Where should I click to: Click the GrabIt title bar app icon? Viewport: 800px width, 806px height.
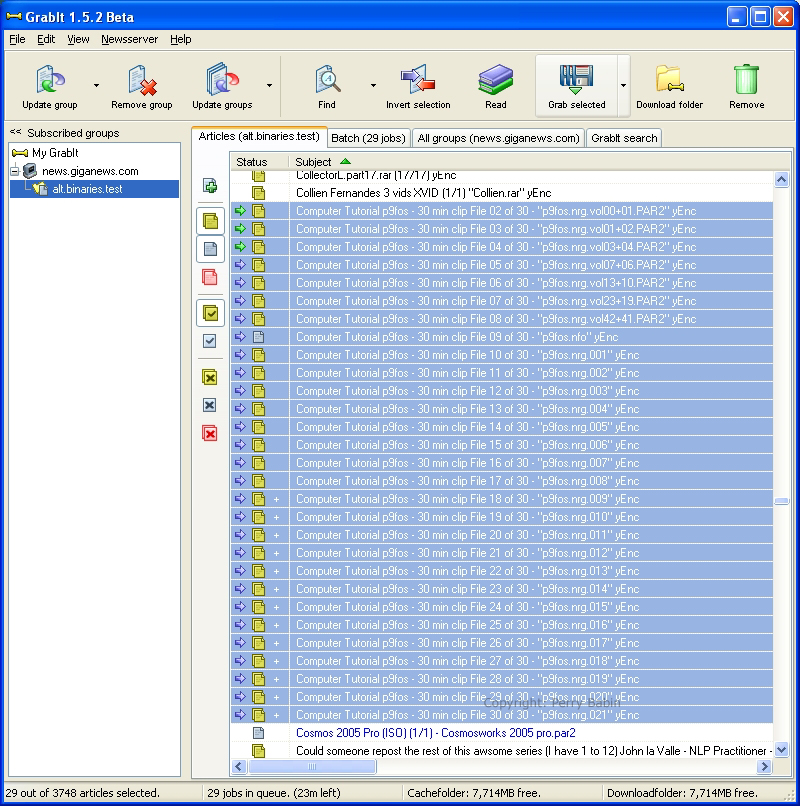pyautogui.click(x=14, y=17)
